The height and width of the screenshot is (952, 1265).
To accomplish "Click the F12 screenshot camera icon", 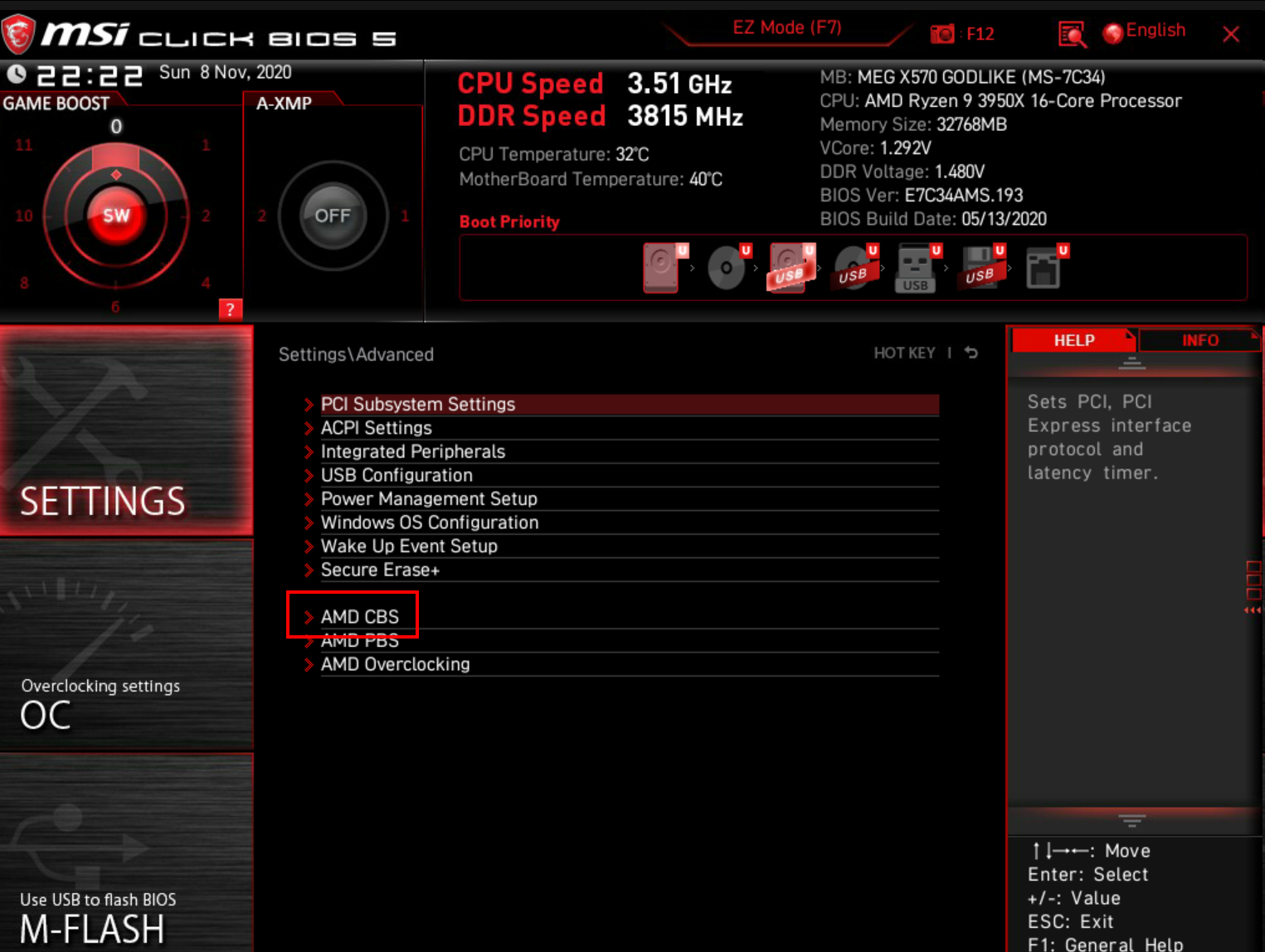I will pyautogui.click(x=942, y=34).
